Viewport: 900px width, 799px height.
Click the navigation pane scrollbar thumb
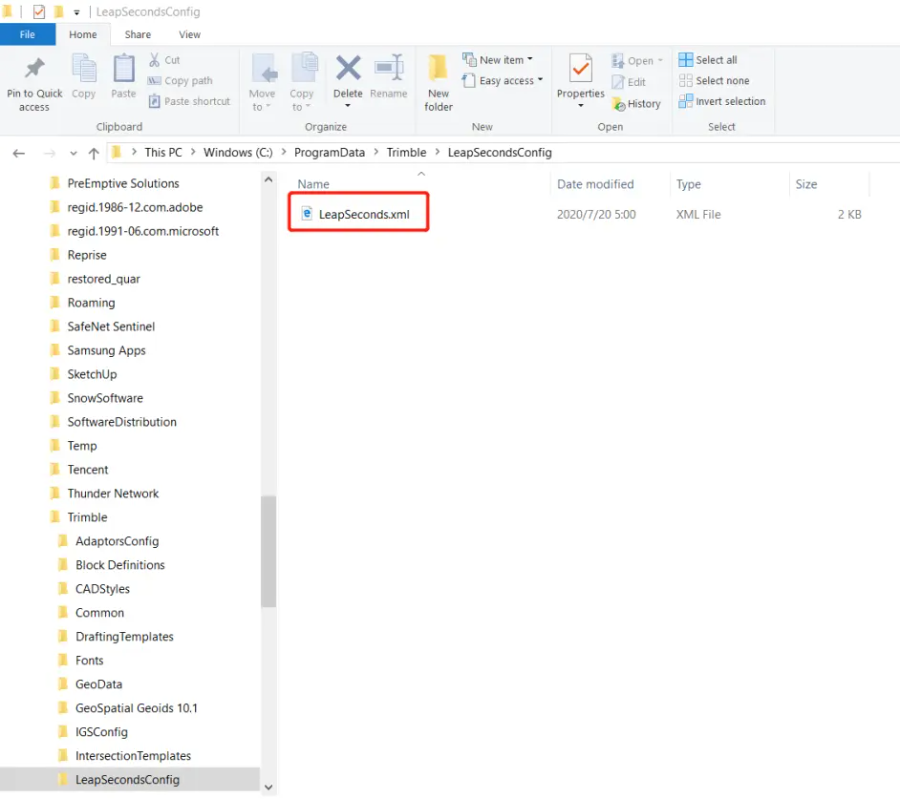[268, 551]
